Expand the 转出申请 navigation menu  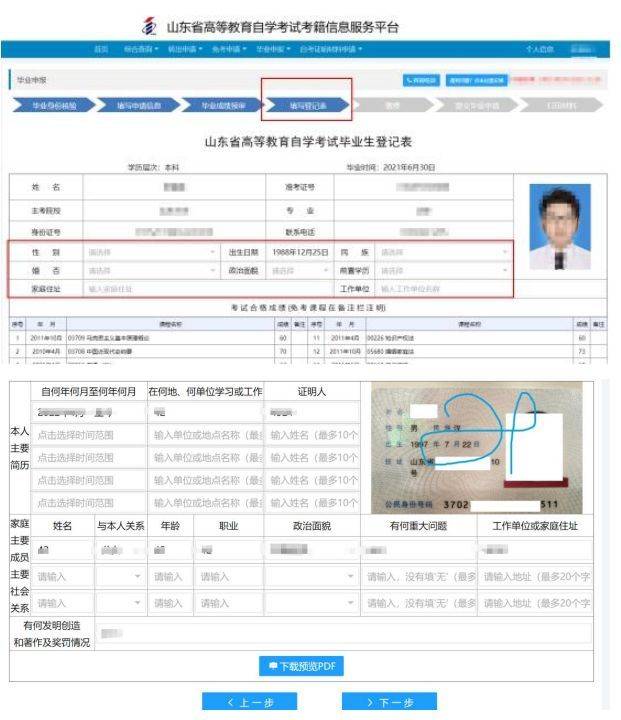pos(185,49)
